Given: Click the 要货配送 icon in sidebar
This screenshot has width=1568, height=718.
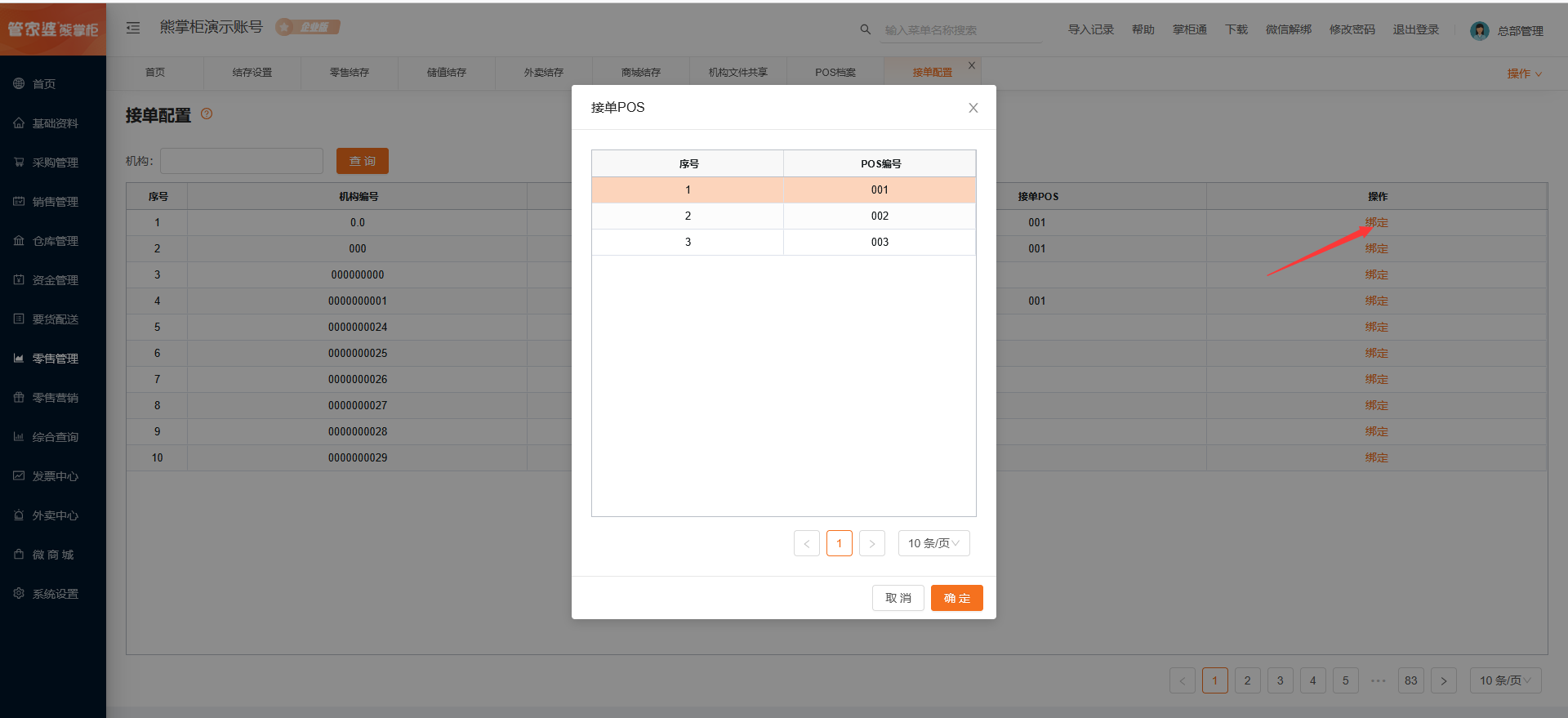Looking at the screenshot, I should [x=19, y=319].
